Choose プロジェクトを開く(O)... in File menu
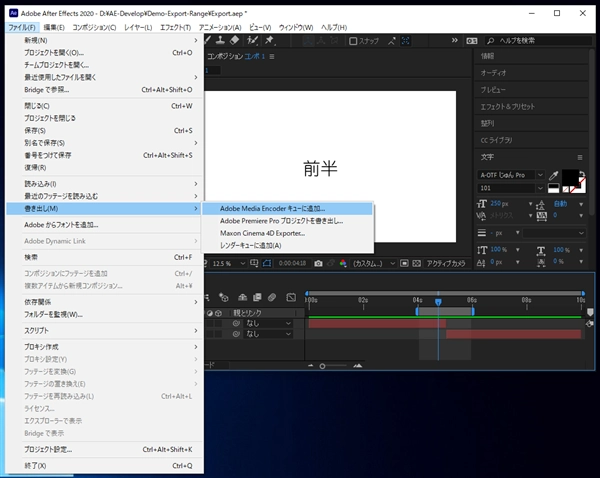This screenshot has height=478, width=600. [105, 53]
